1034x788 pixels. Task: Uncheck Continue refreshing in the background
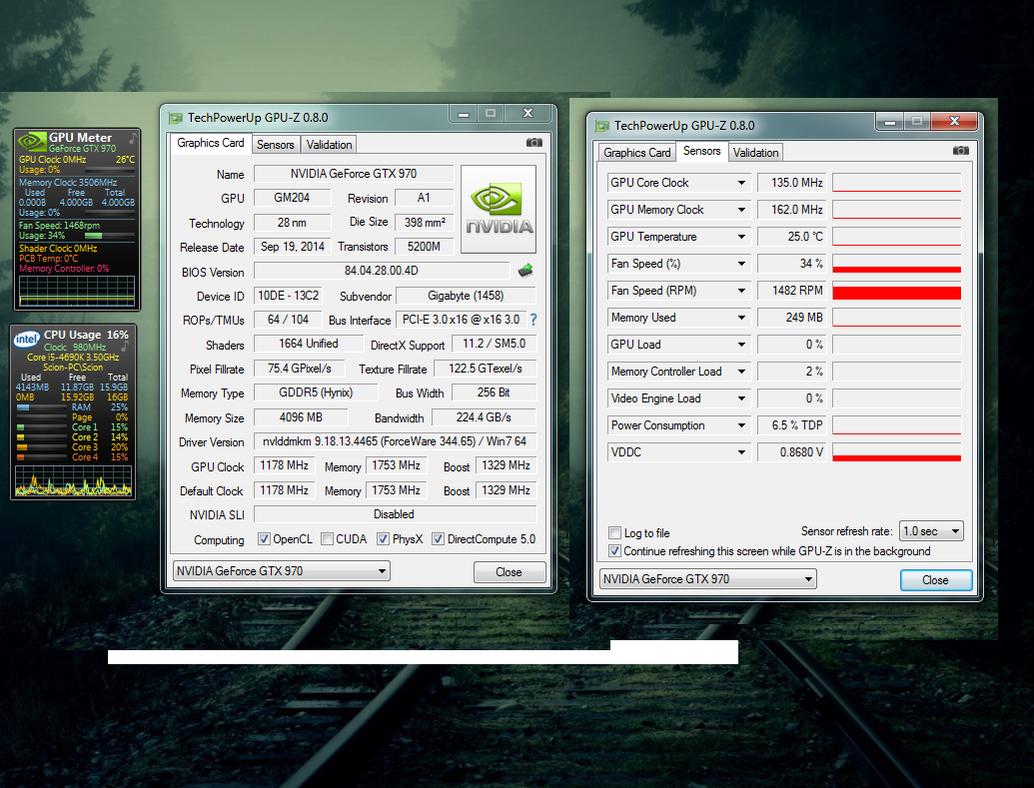[x=615, y=551]
